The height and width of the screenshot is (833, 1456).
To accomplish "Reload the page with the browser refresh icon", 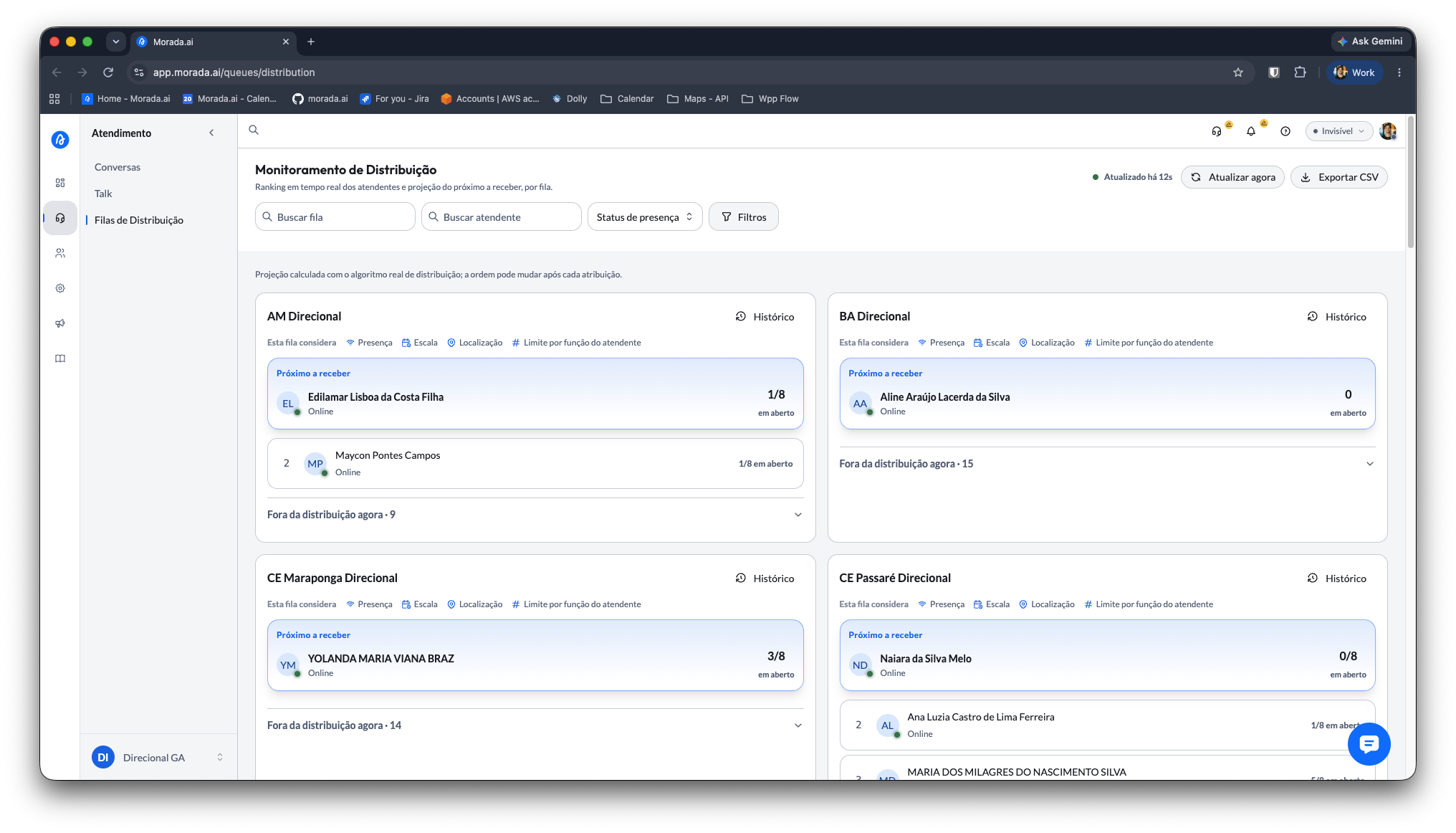I will coord(108,72).
